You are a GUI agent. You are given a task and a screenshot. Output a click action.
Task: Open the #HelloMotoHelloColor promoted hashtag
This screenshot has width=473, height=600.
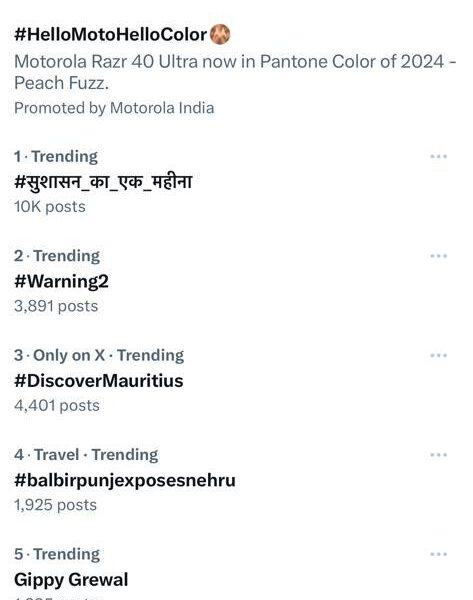coord(111,35)
